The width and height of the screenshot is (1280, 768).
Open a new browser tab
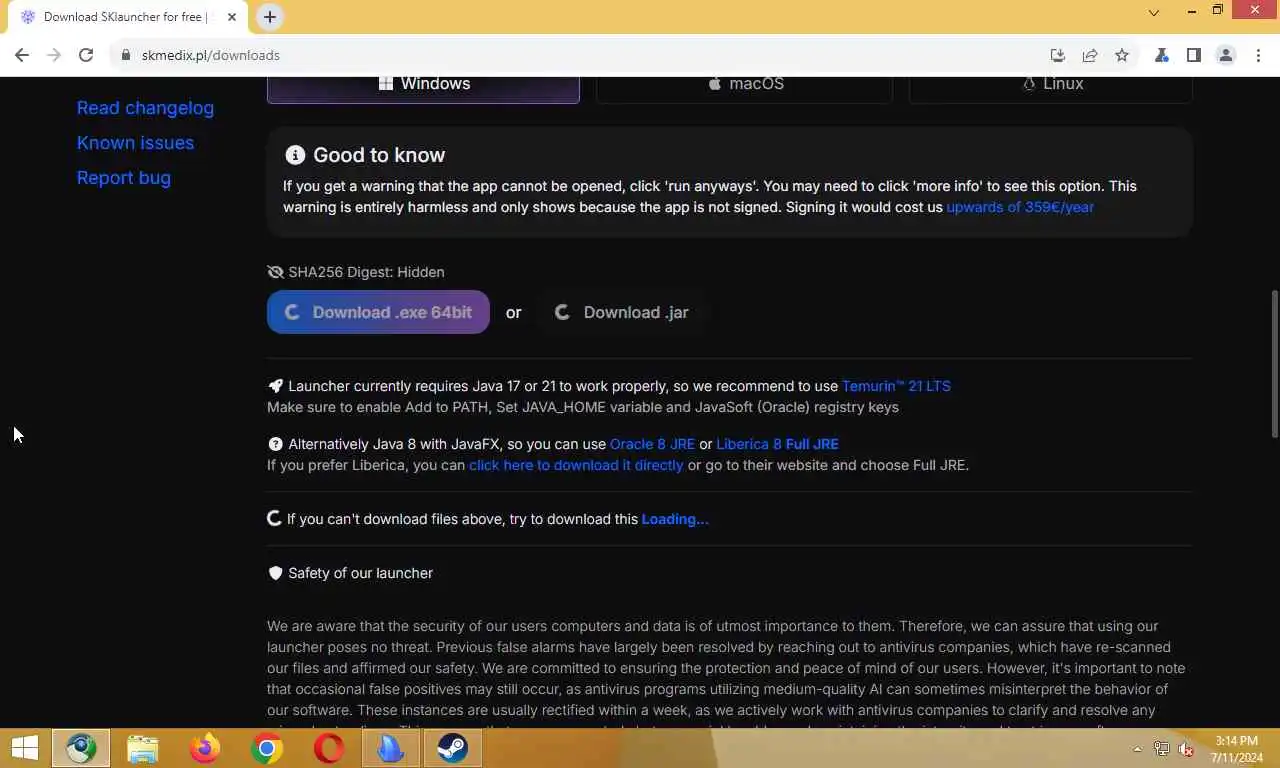click(270, 17)
